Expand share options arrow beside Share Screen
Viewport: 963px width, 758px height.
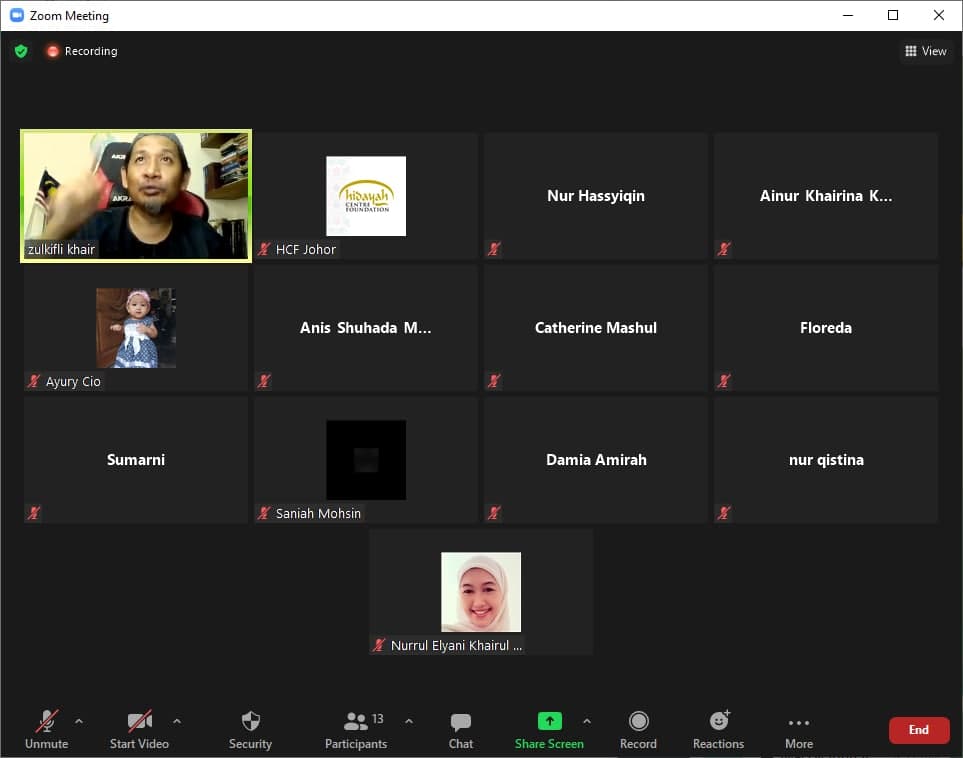click(x=587, y=721)
